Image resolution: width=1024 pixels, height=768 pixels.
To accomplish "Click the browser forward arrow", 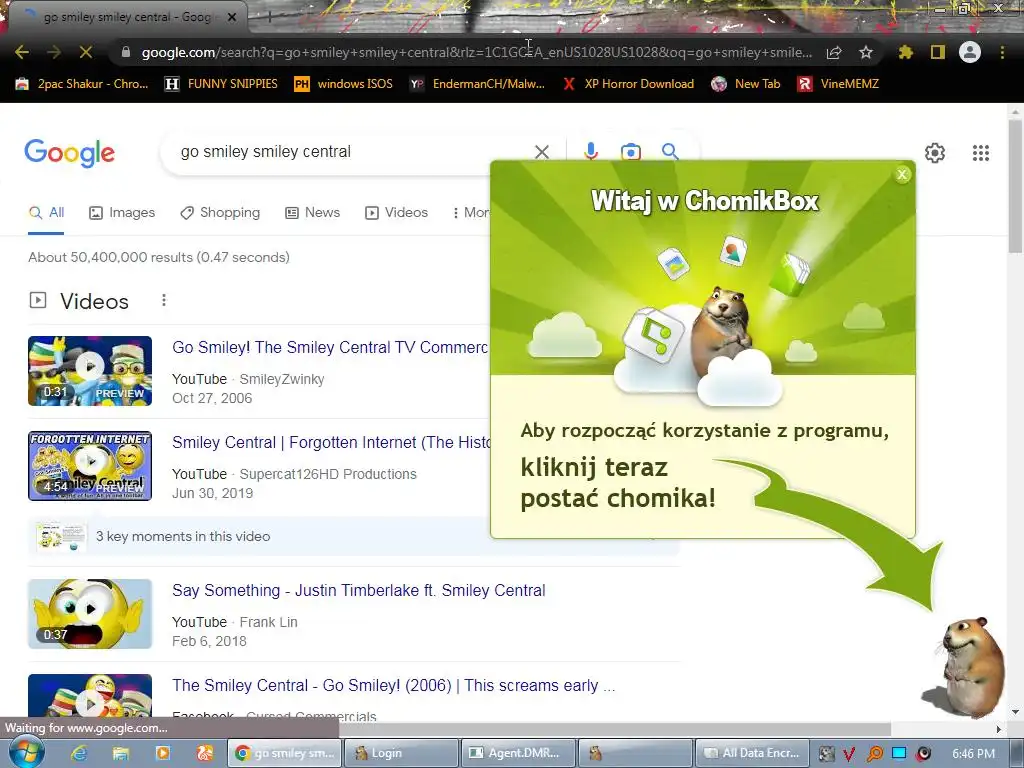I will tap(54, 52).
